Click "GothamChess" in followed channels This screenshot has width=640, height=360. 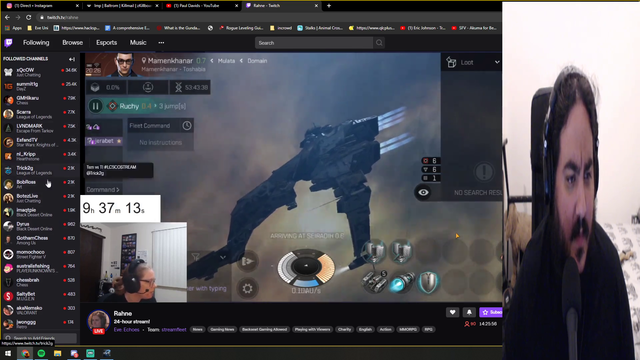(32, 238)
